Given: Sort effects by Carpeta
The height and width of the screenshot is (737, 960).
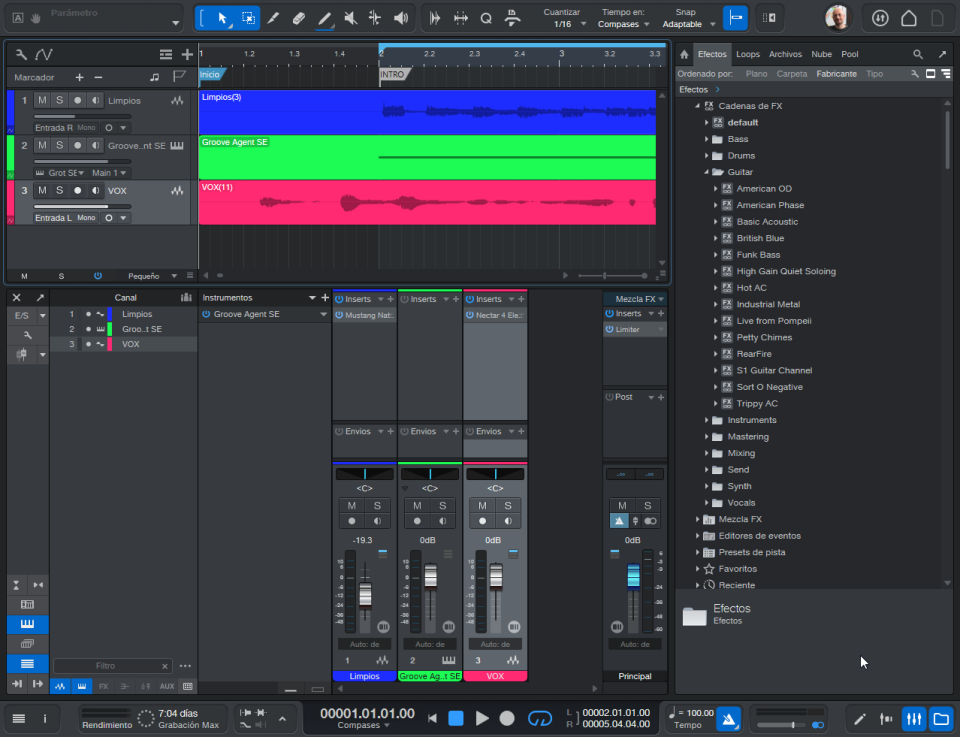Looking at the screenshot, I should click(792, 73).
